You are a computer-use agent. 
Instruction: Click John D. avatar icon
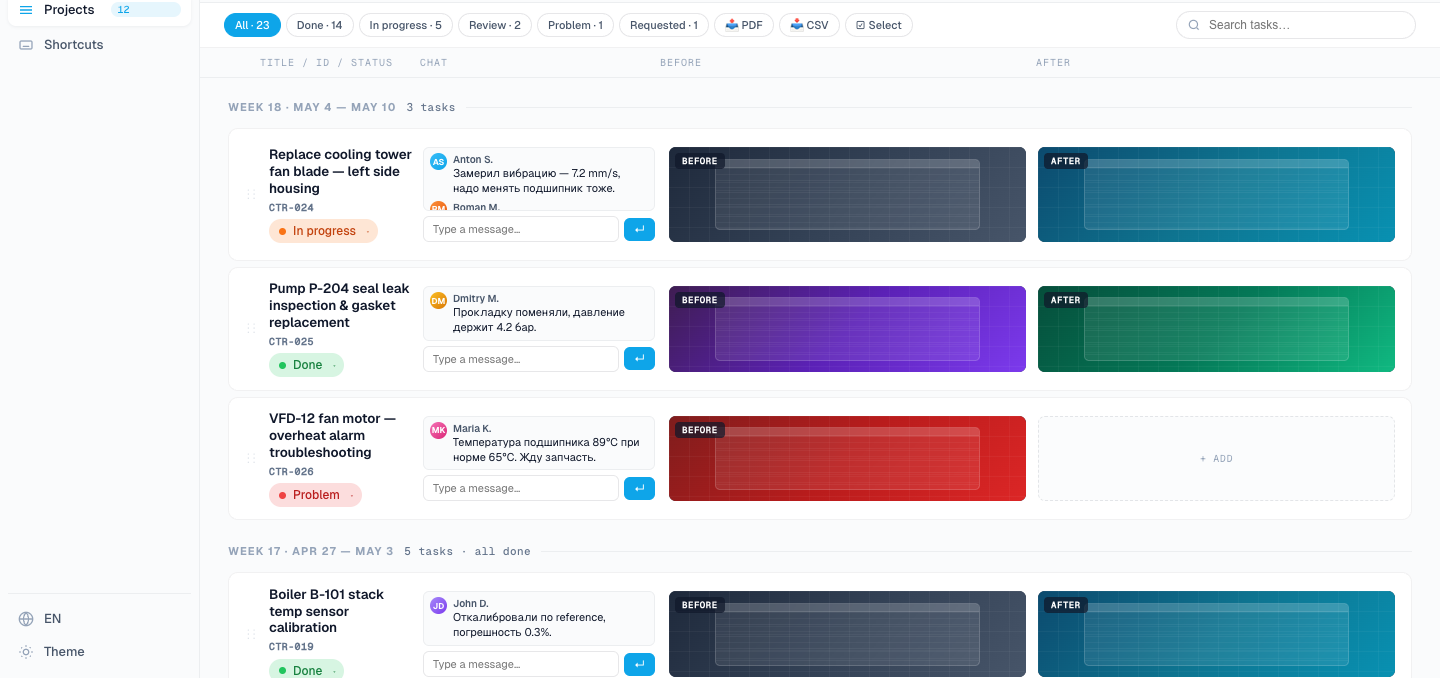point(438,605)
